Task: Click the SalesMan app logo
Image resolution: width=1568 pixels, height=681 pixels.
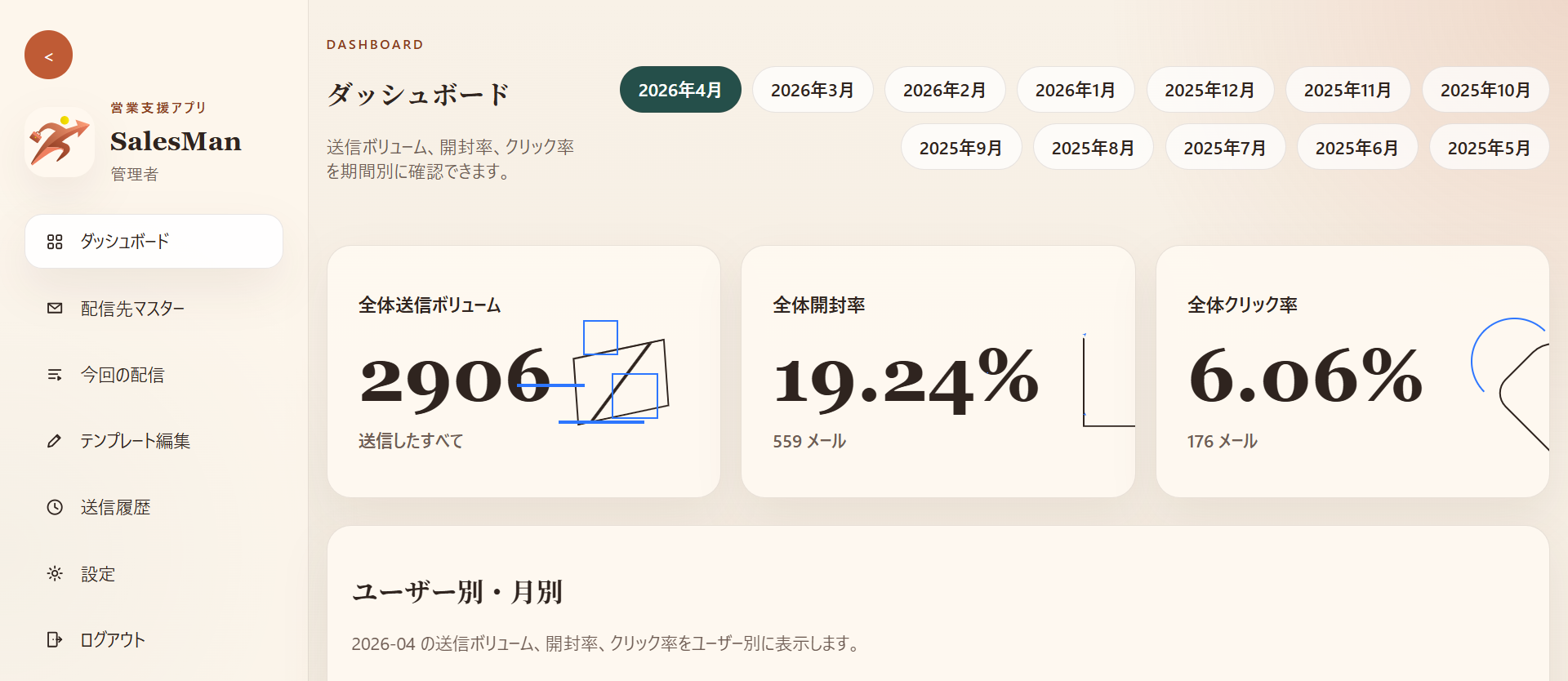Action: (60, 142)
